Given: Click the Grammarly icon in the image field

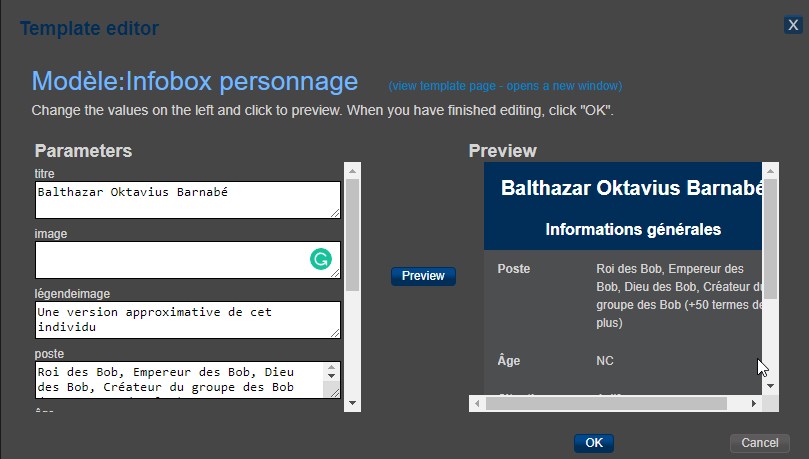Looking at the screenshot, I should click(x=320, y=260).
